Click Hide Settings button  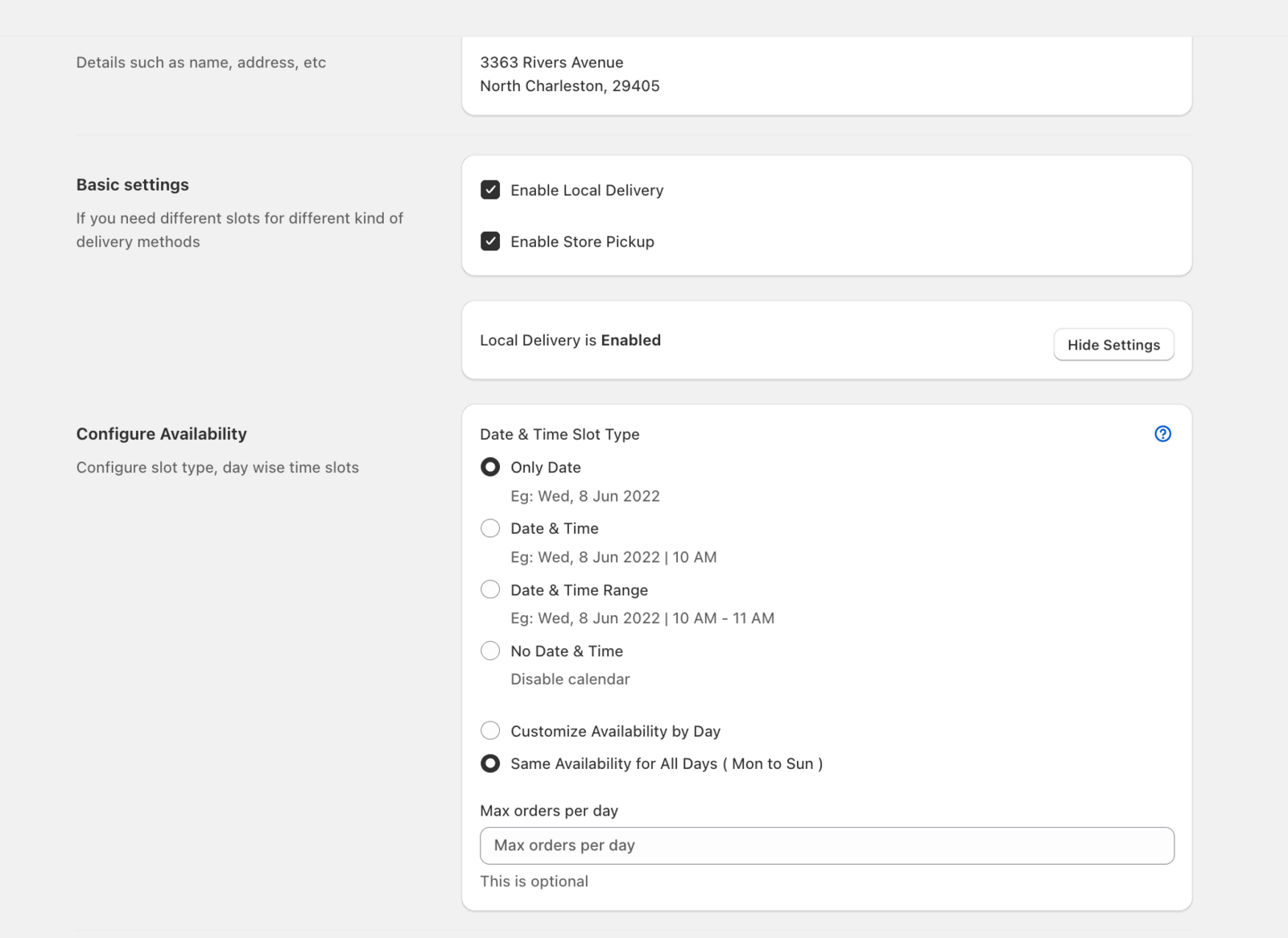1113,345
